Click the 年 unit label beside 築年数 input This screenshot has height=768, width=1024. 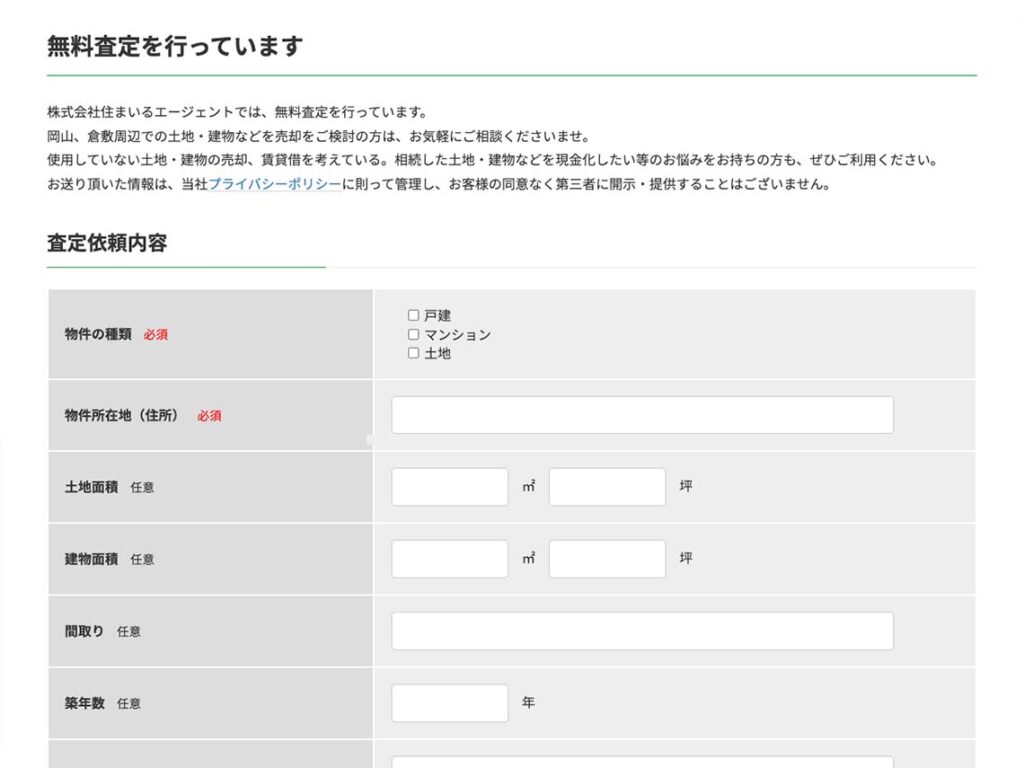pyautogui.click(x=527, y=702)
